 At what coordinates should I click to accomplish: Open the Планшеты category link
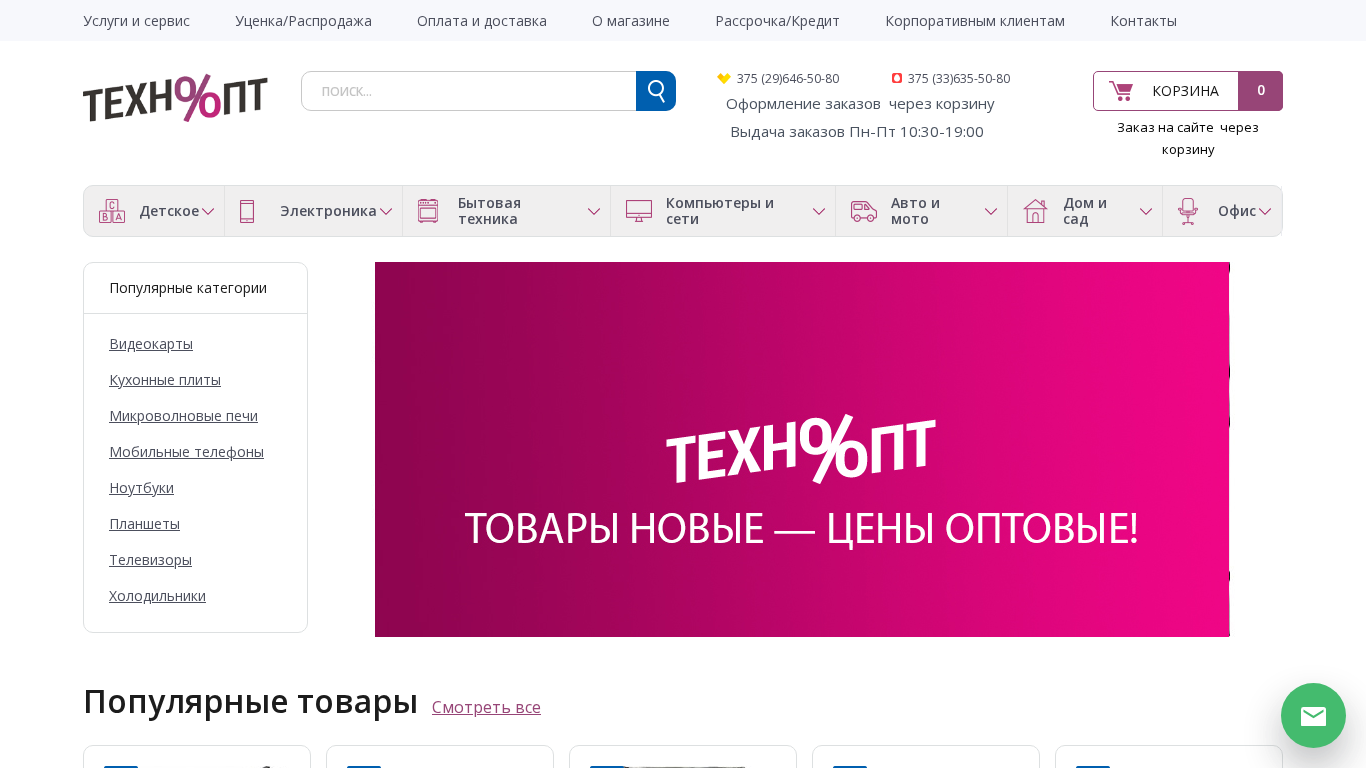coord(144,524)
